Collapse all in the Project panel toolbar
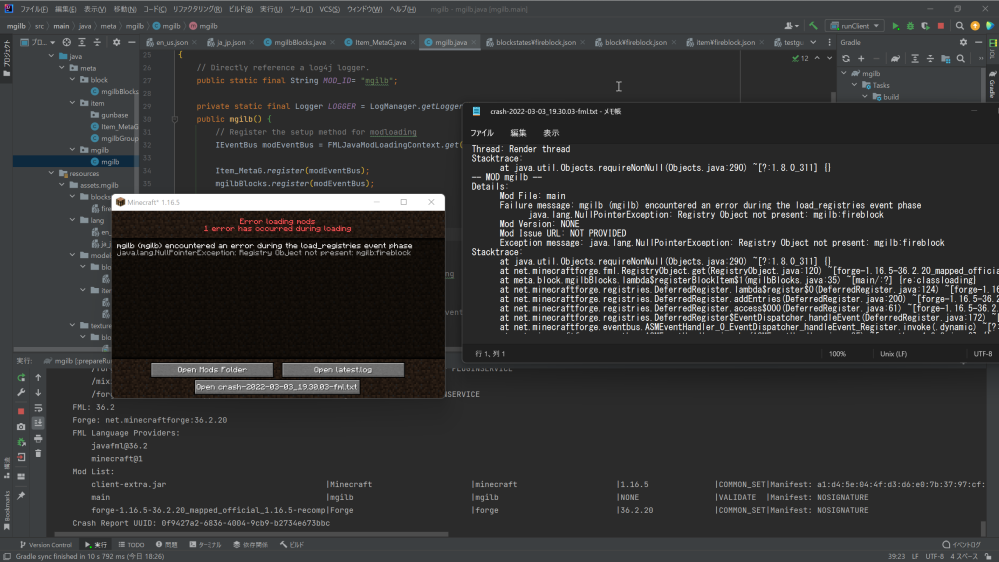The height and width of the screenshot is (562, 999). tap(97, 42)
